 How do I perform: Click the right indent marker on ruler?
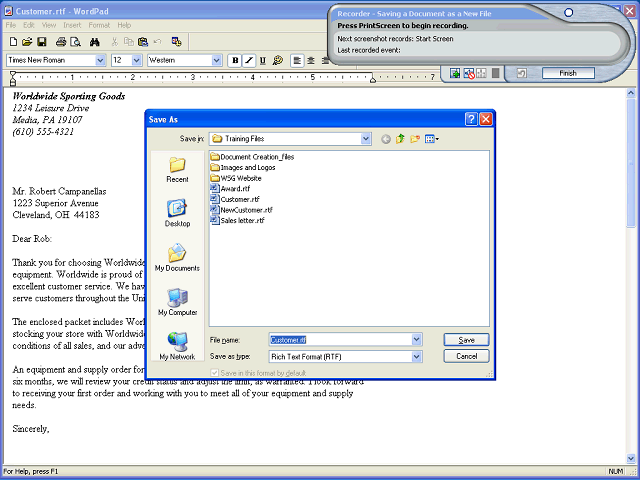(x=373, y=80)
